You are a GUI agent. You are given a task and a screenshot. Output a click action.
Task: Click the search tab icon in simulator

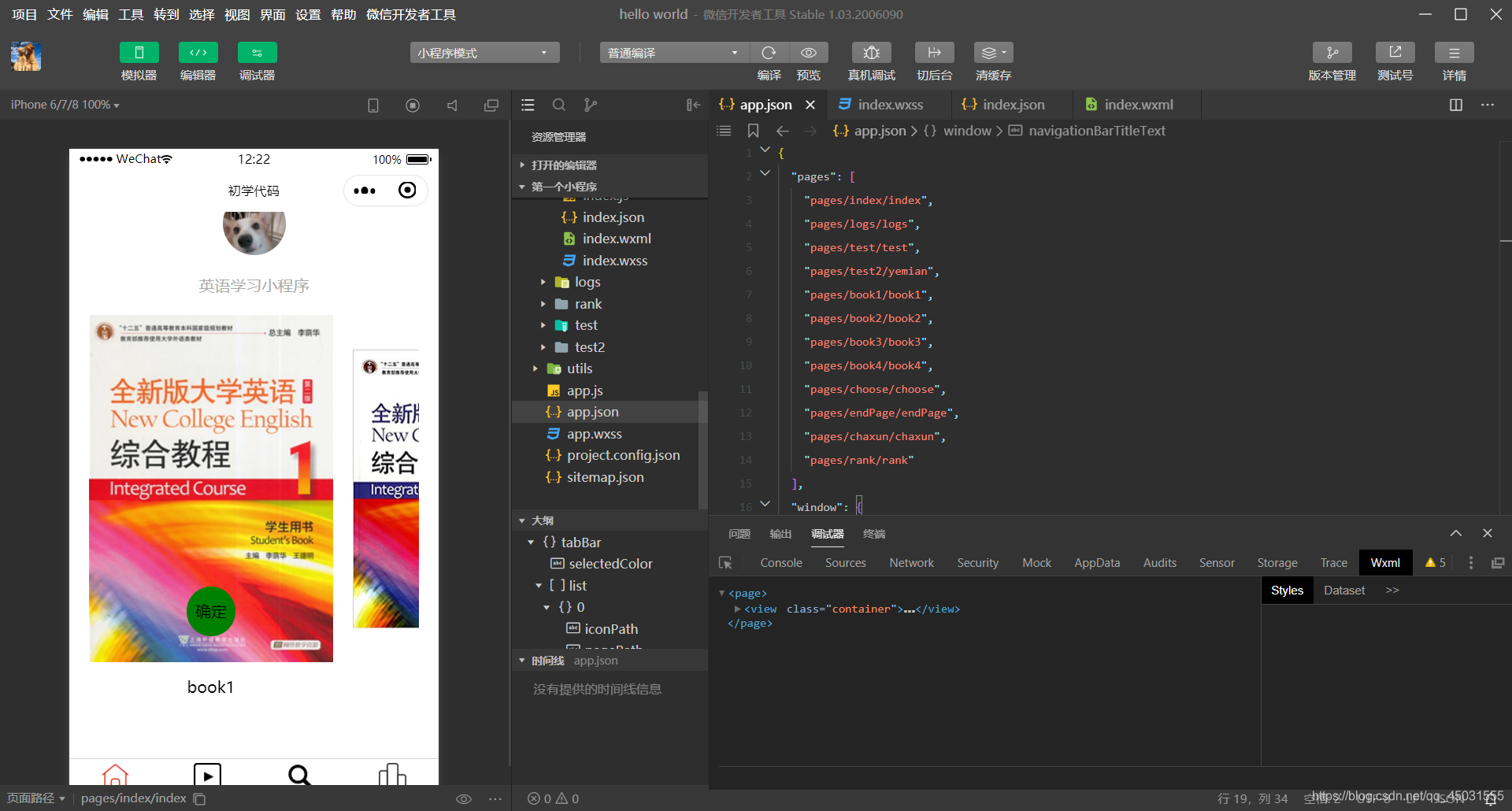pos(299,774)
